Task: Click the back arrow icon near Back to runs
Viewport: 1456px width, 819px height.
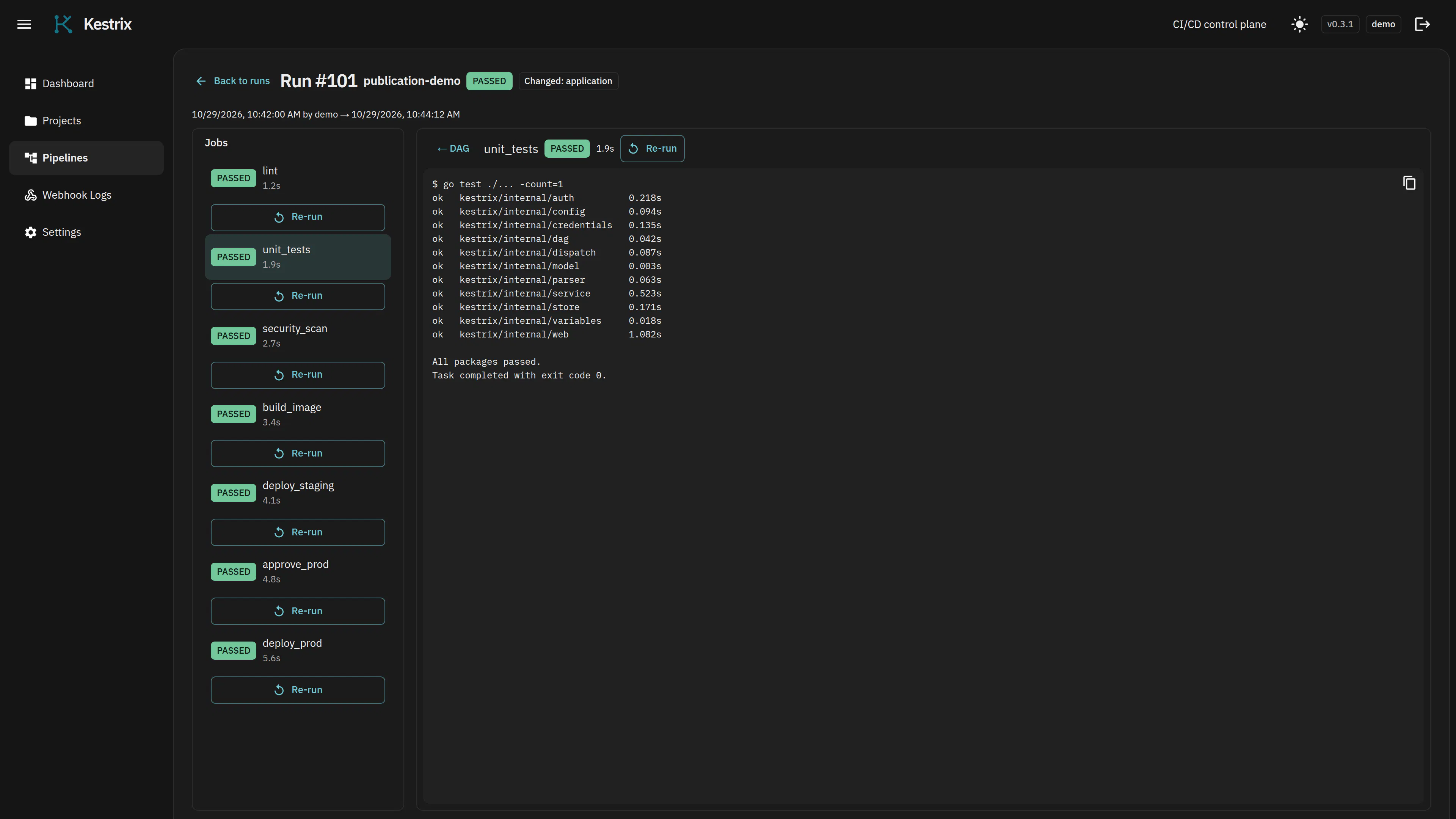Action: 201,82
